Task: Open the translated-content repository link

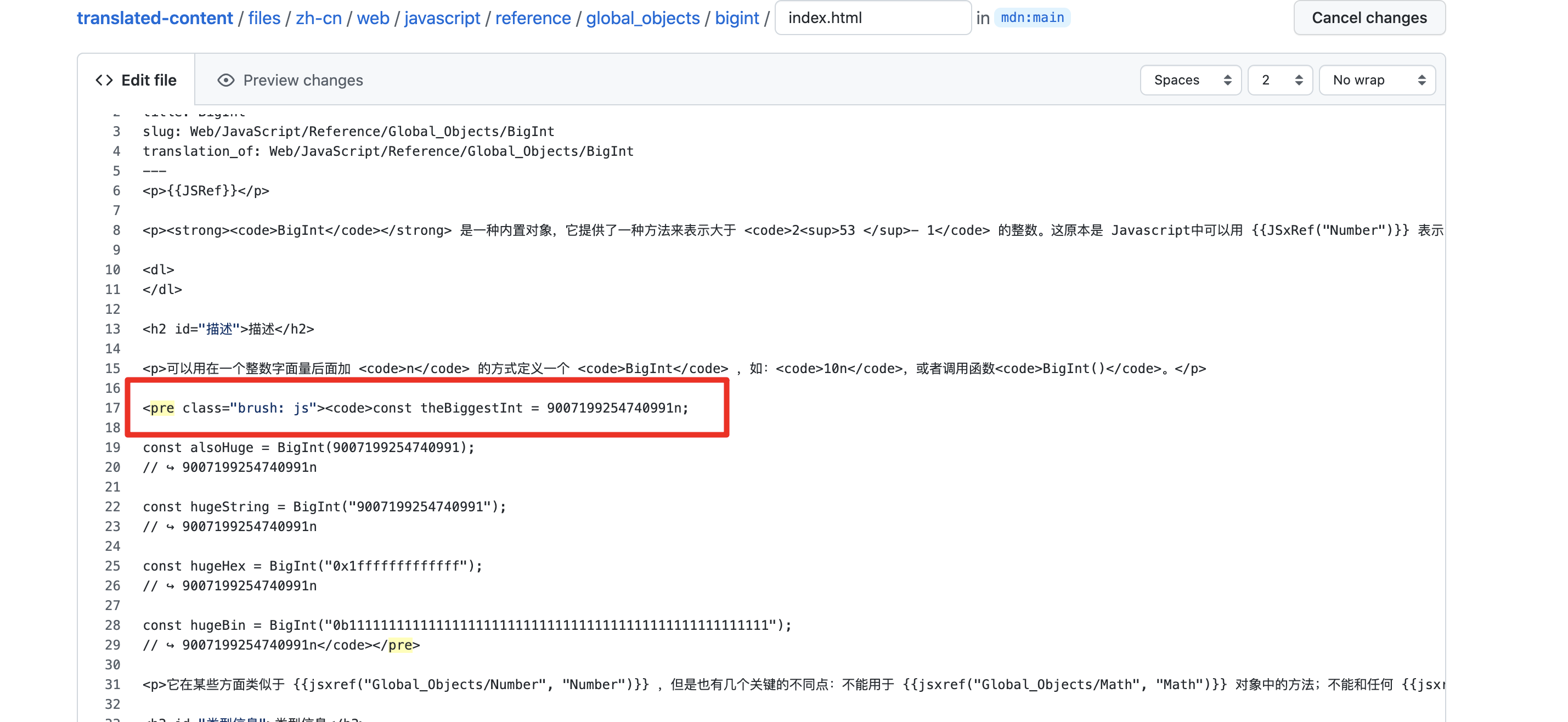Action: [x=155, y=18]
